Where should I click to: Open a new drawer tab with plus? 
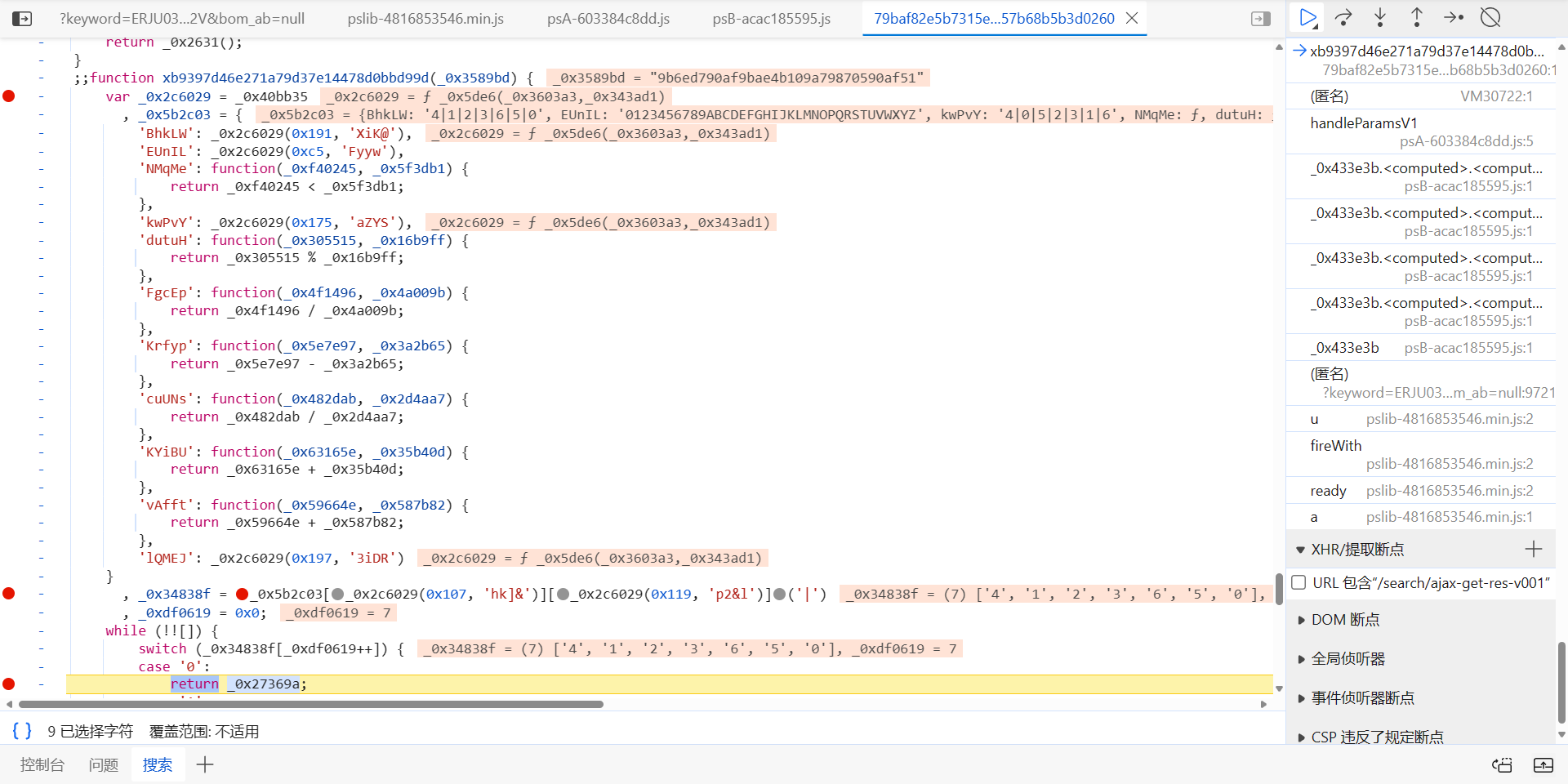tap(205, 764)
